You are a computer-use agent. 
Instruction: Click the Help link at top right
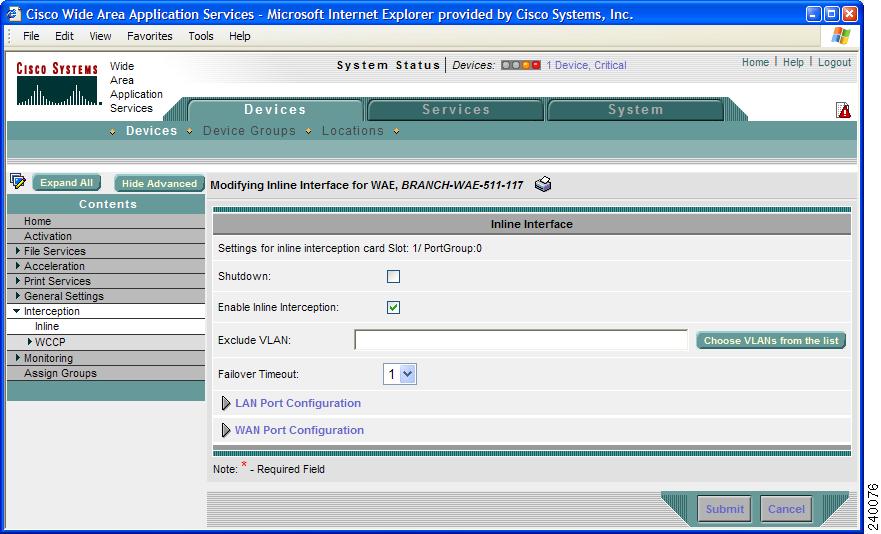(793, 62)
